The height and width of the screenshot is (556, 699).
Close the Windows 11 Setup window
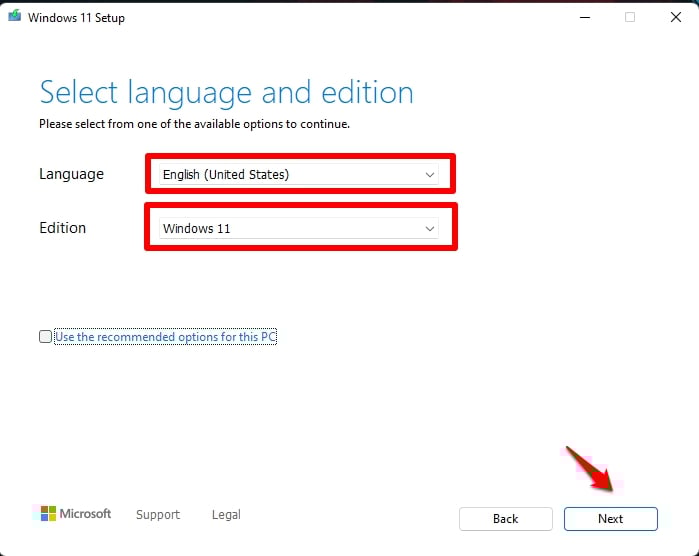676,17
